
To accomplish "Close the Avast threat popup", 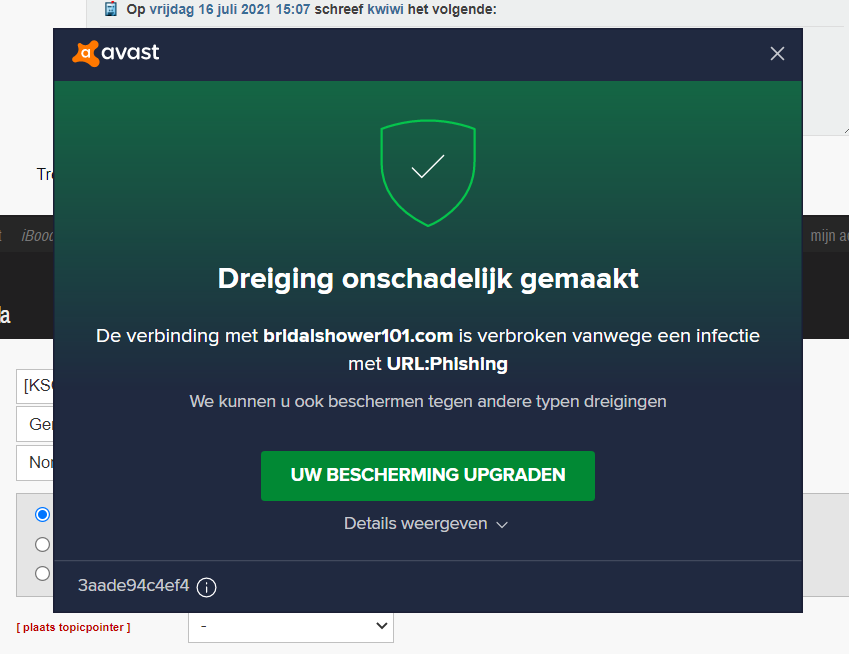I will click(777, 54).
